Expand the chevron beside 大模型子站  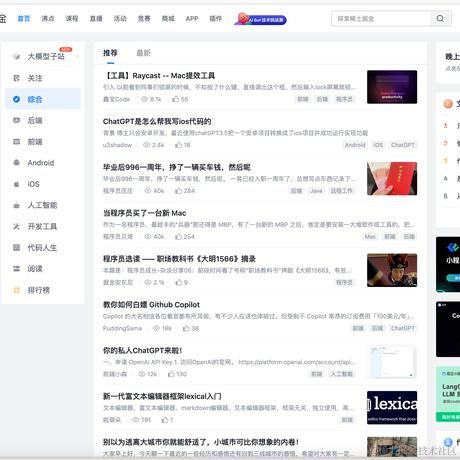click(77, 57)
